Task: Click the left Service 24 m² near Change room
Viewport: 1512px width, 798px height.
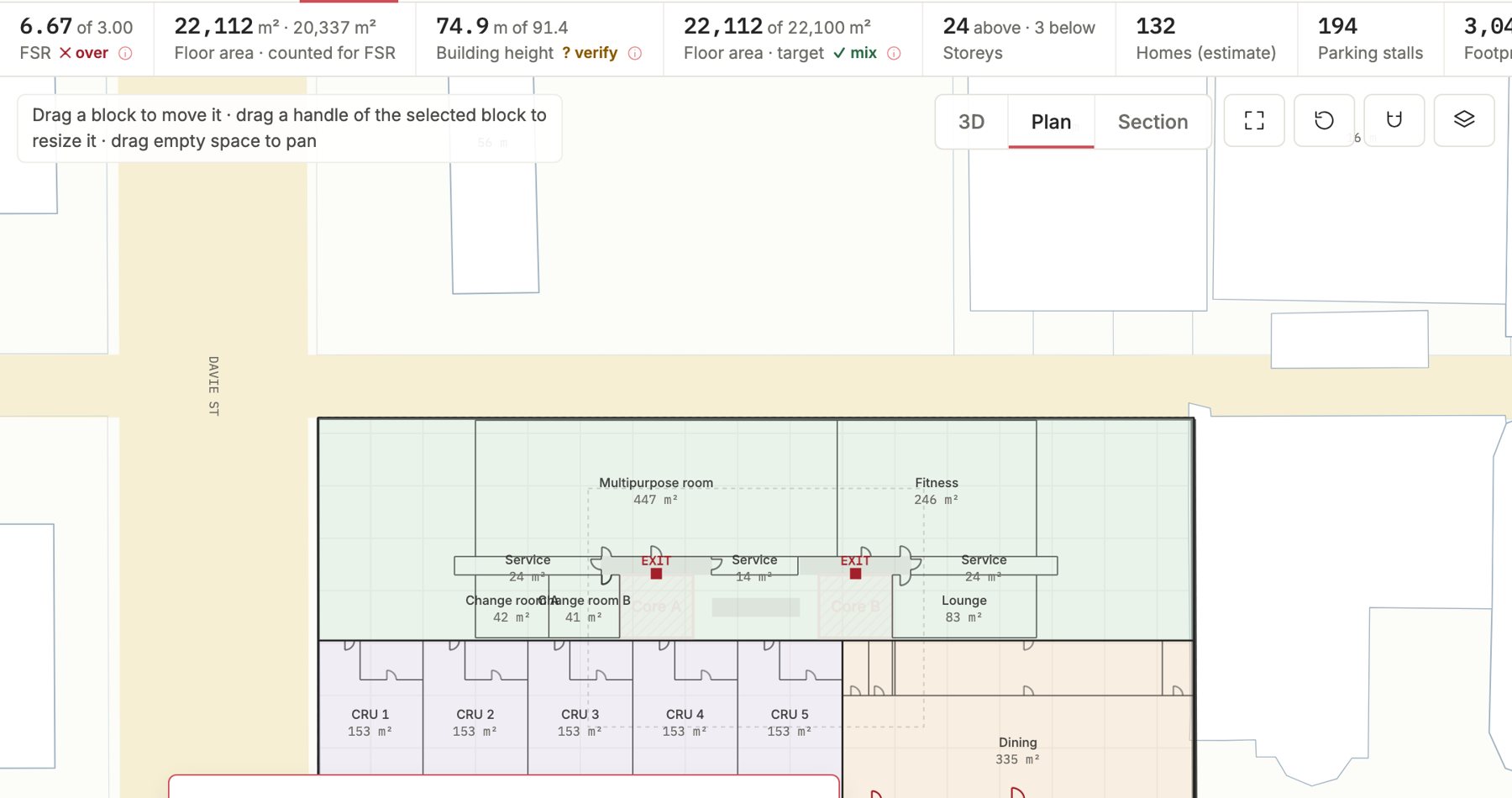Action: [x=528, y=568]
